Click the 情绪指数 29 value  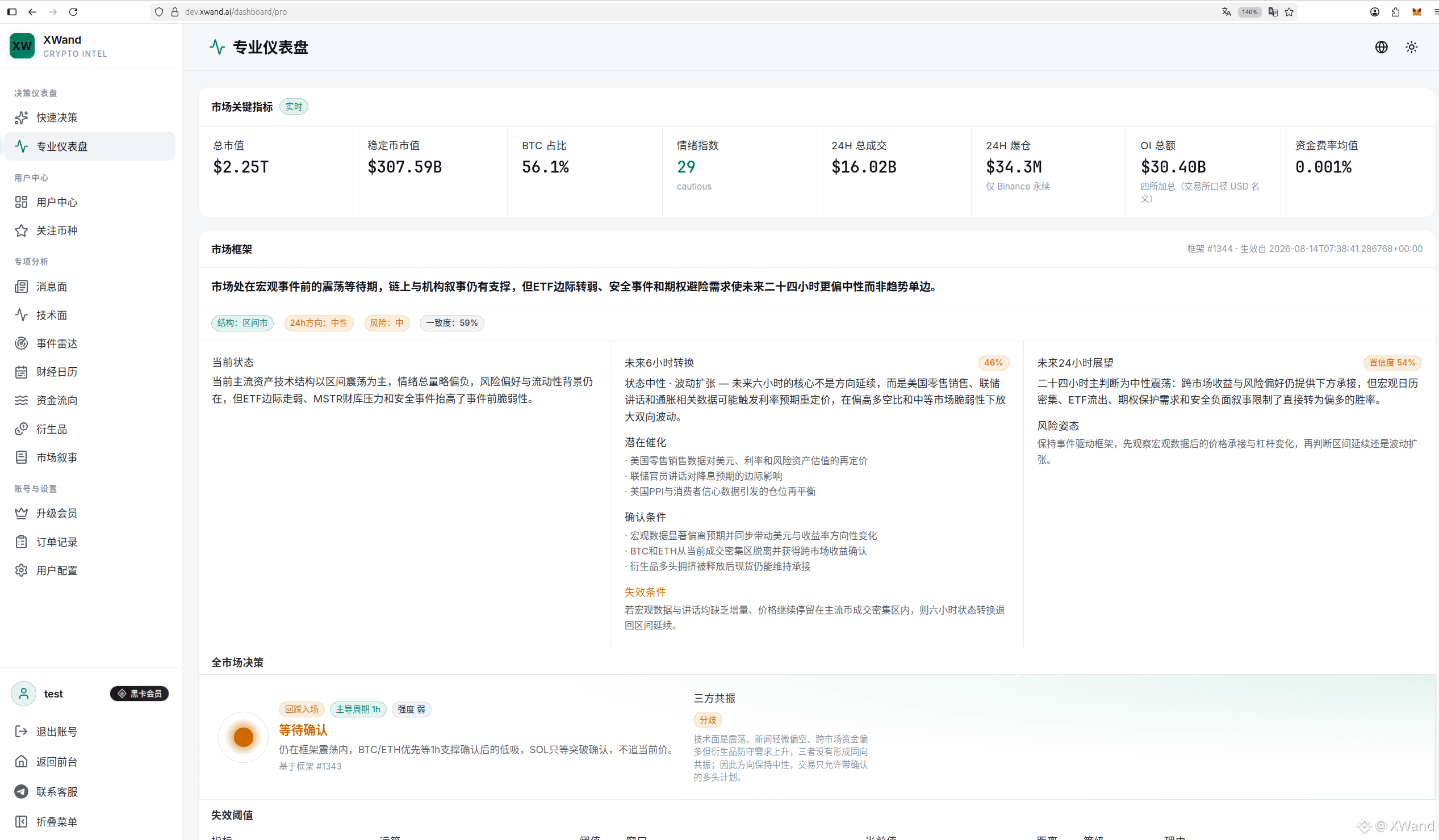pyautogui.click(x=686, y=167)
